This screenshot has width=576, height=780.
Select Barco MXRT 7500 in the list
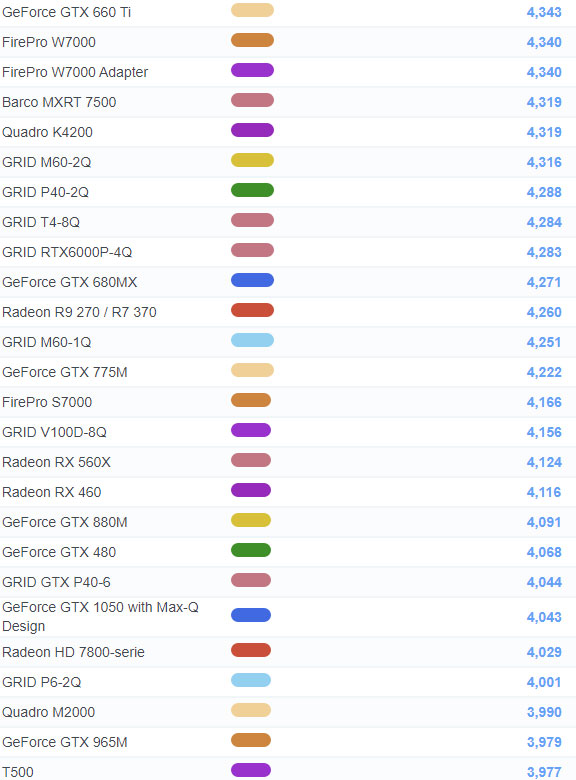coord(59,102)
